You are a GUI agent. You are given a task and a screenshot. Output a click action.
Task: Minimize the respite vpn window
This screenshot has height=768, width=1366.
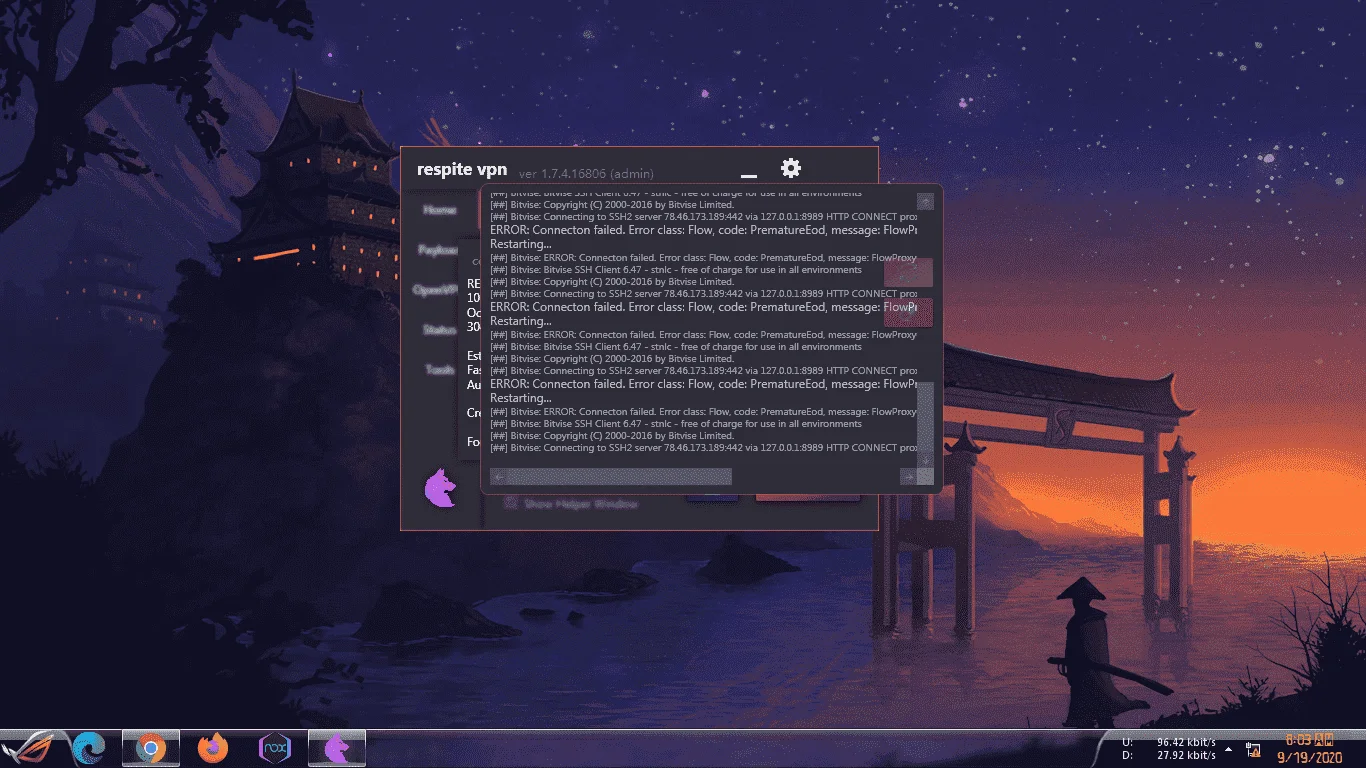click(x=748, y=177)
